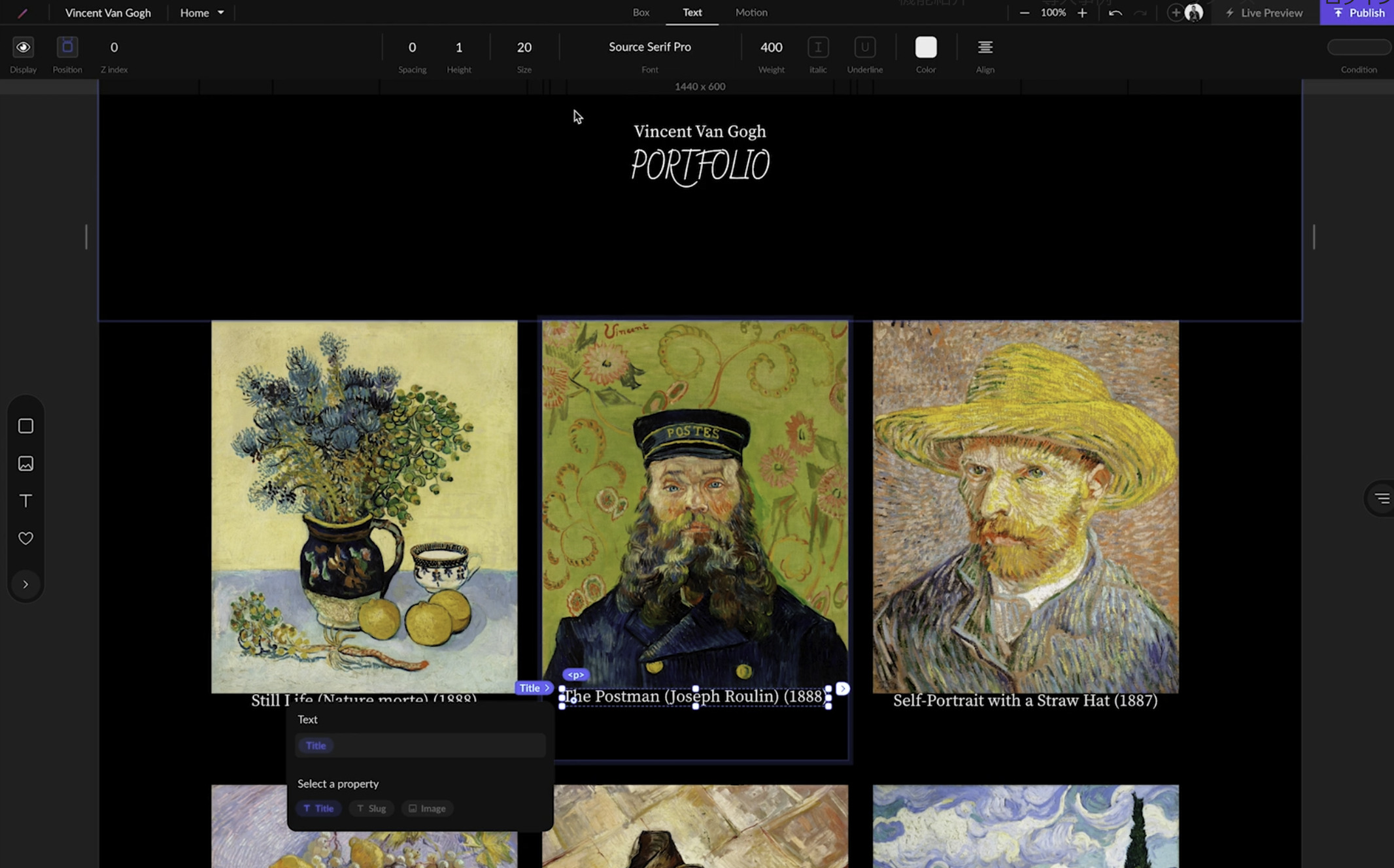
Task: Click the Self-Portrait with a Straw Hat caption
Action: point(1025,701)
